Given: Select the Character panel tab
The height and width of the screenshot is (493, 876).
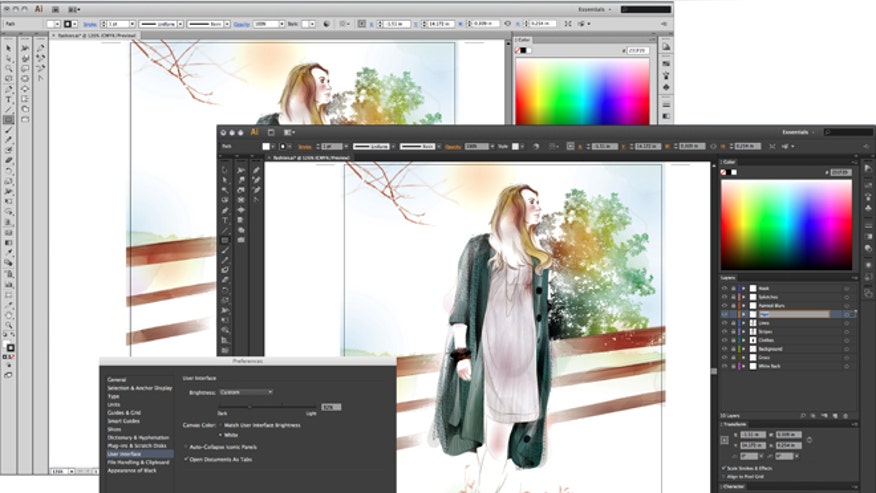Looking at the screenshot, I should pyautogui.click(x=734, y=487).
